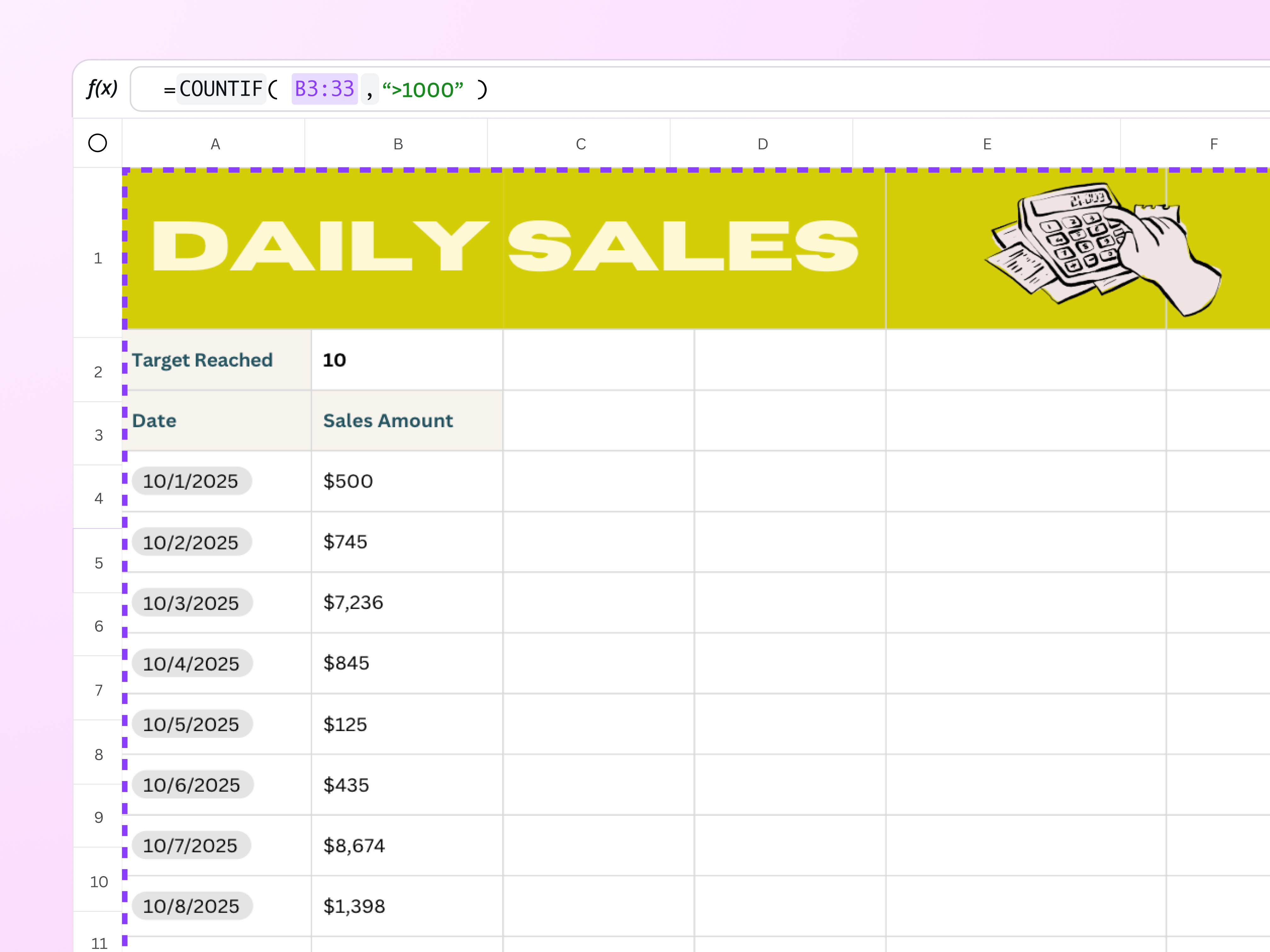1270x952 pixels.
Task: Click the DAILY SALES title banner
Action: [x=505, y=247]
